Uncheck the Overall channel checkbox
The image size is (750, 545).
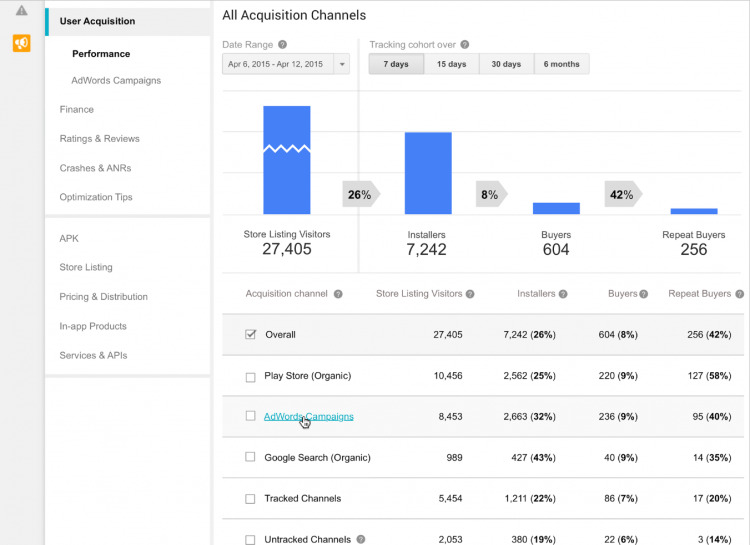(251, 335)
